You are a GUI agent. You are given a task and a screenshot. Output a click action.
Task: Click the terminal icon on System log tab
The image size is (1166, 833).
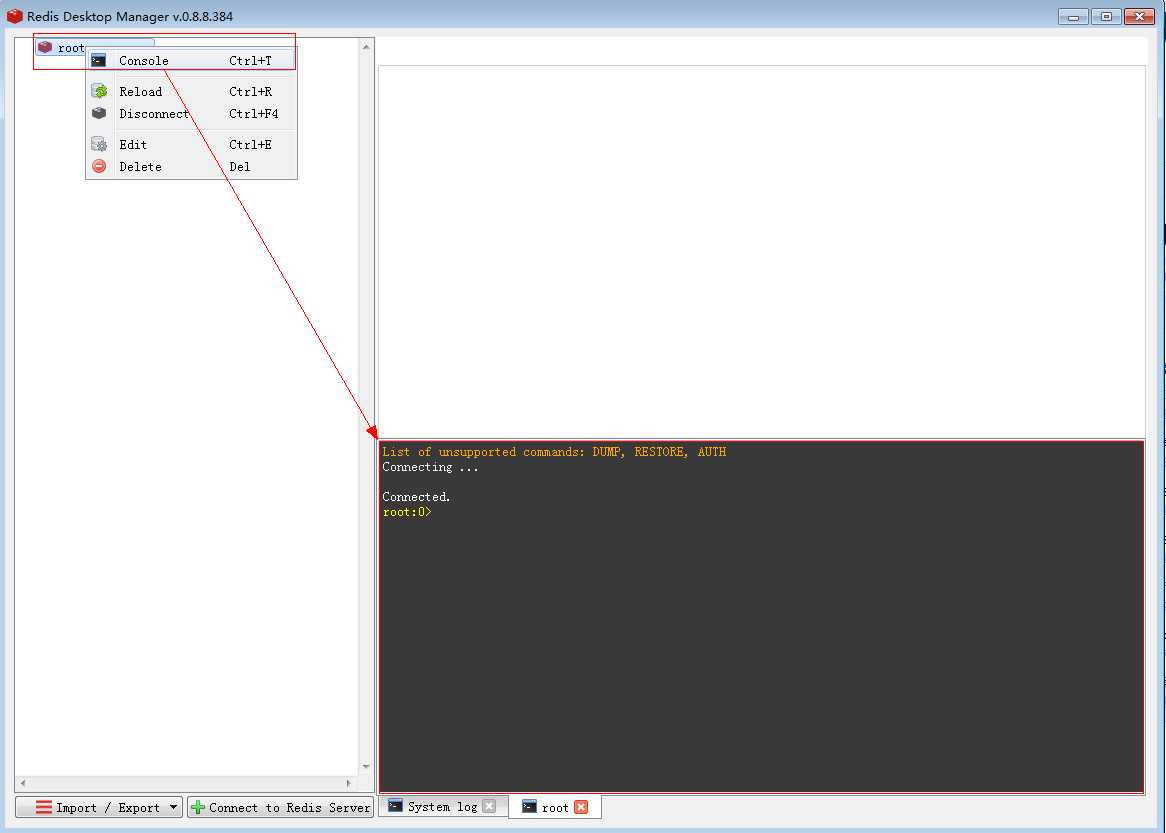click(x=396, y=805)
